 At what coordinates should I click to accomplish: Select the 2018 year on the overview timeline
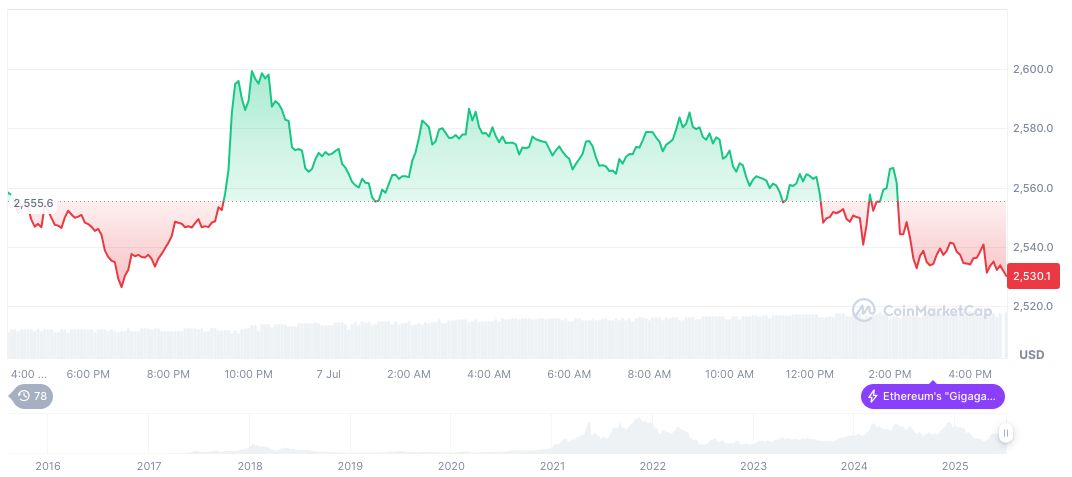click(x=250, y=466)
